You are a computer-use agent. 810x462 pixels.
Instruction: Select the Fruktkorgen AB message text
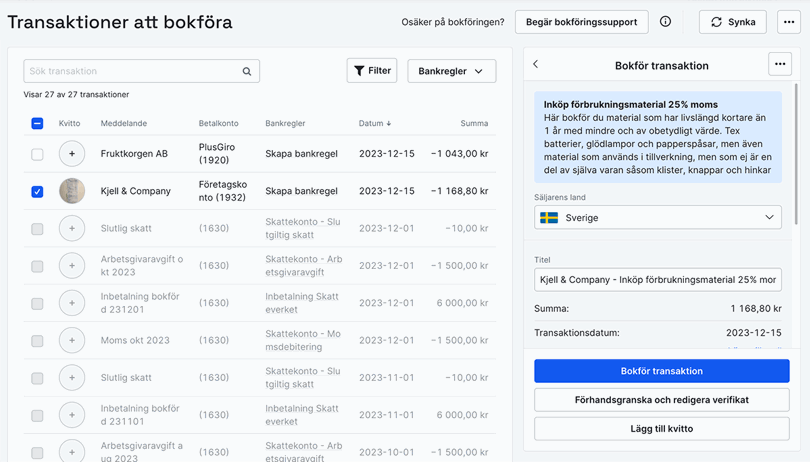click(x=134, y=153)
